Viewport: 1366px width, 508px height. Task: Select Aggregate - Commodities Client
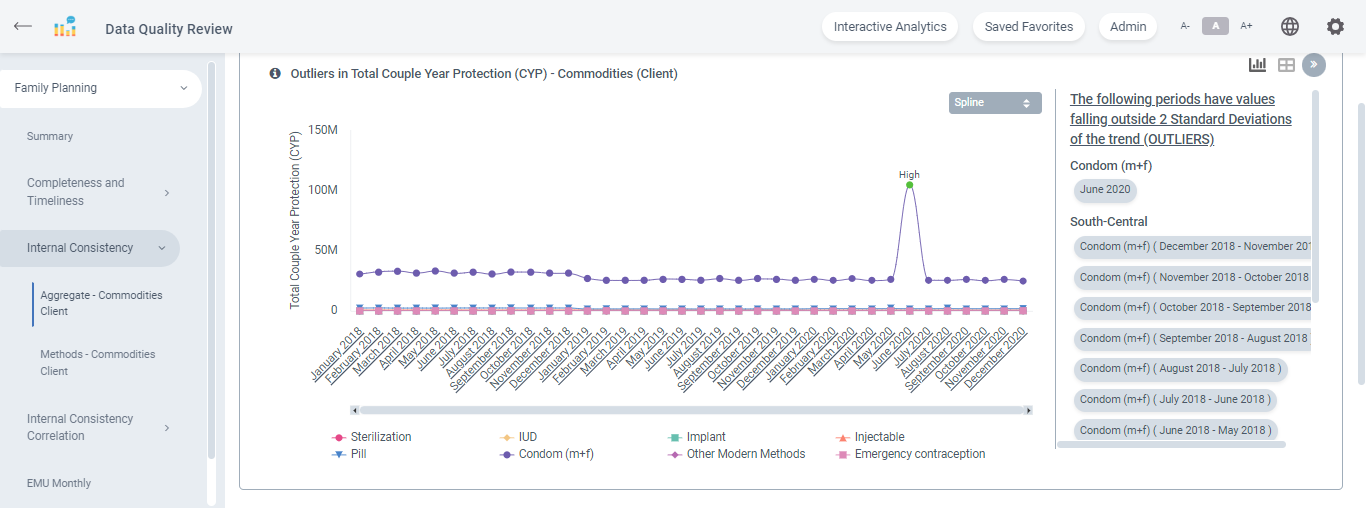[x=101, y=303]
